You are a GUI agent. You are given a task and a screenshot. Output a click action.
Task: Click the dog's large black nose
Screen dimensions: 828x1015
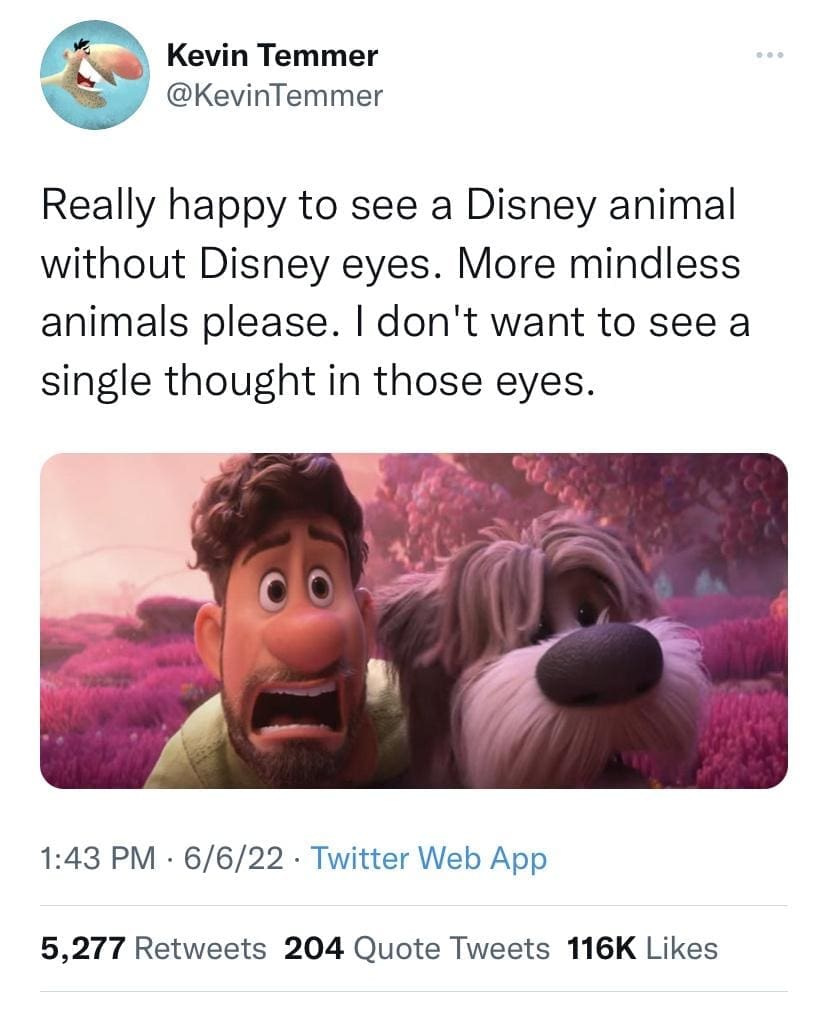tap(598, 664)
